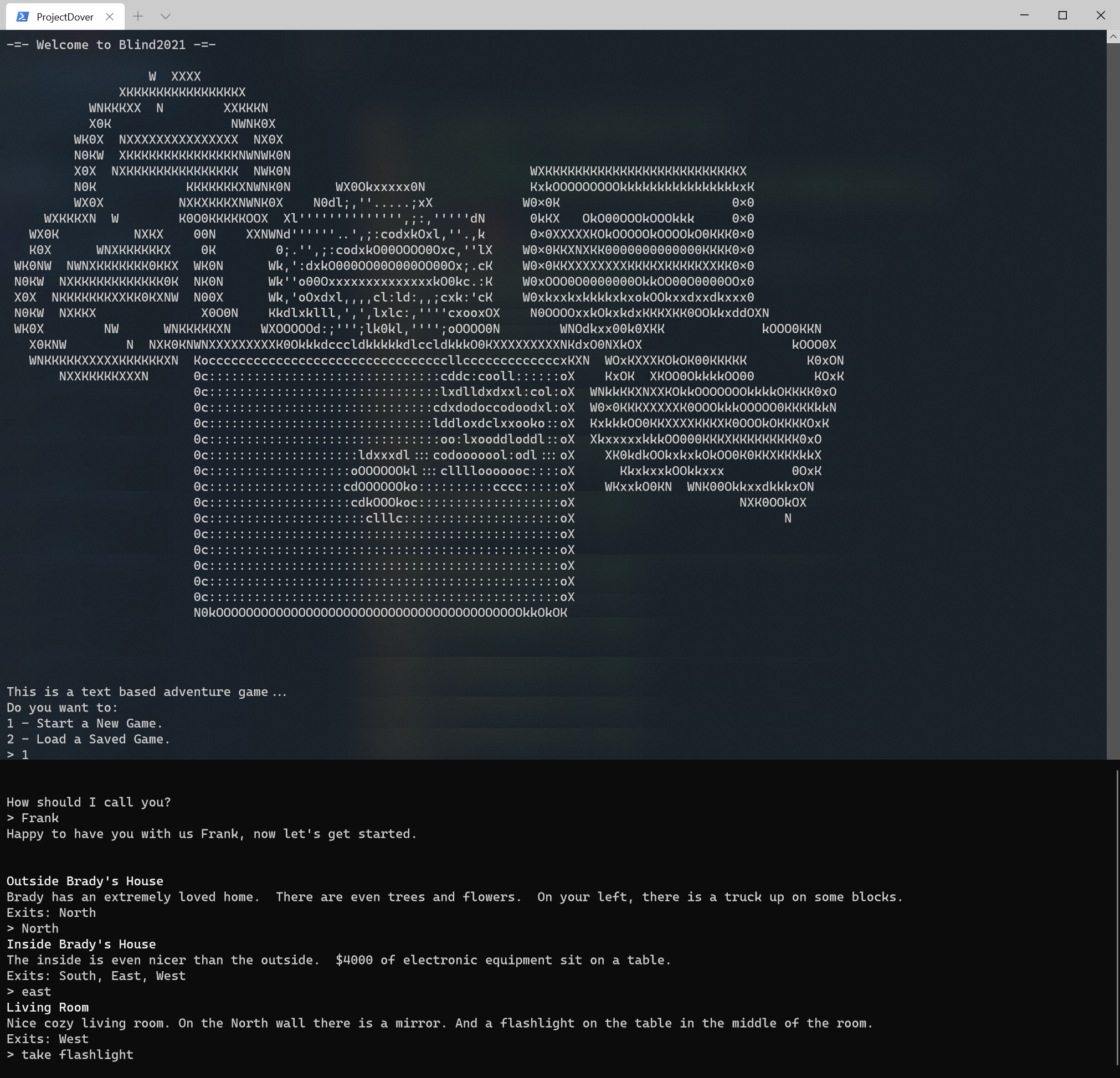This screenshot has width=1120, height=1078.
Task: Select the ProjectDover tab label
Action: tap(65, 17)
